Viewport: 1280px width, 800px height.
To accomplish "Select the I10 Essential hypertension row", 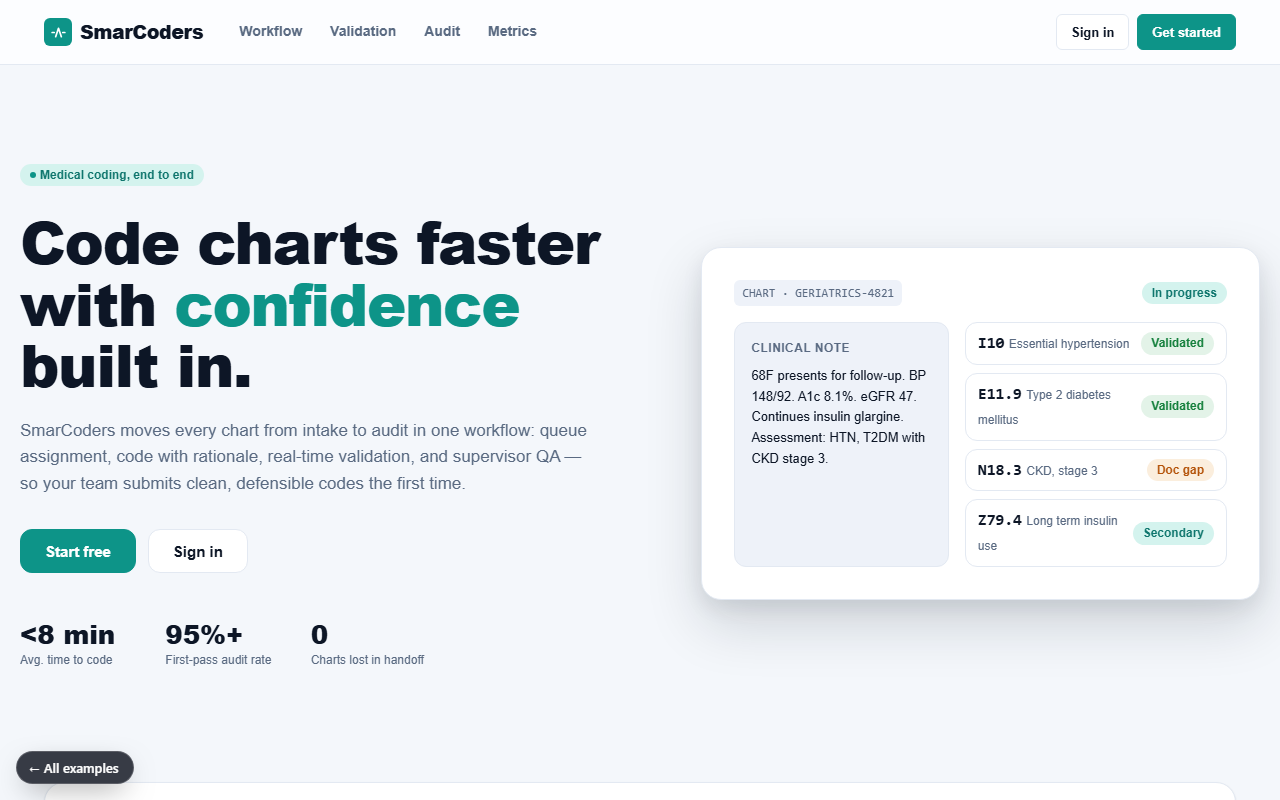I will [1096, 343].
